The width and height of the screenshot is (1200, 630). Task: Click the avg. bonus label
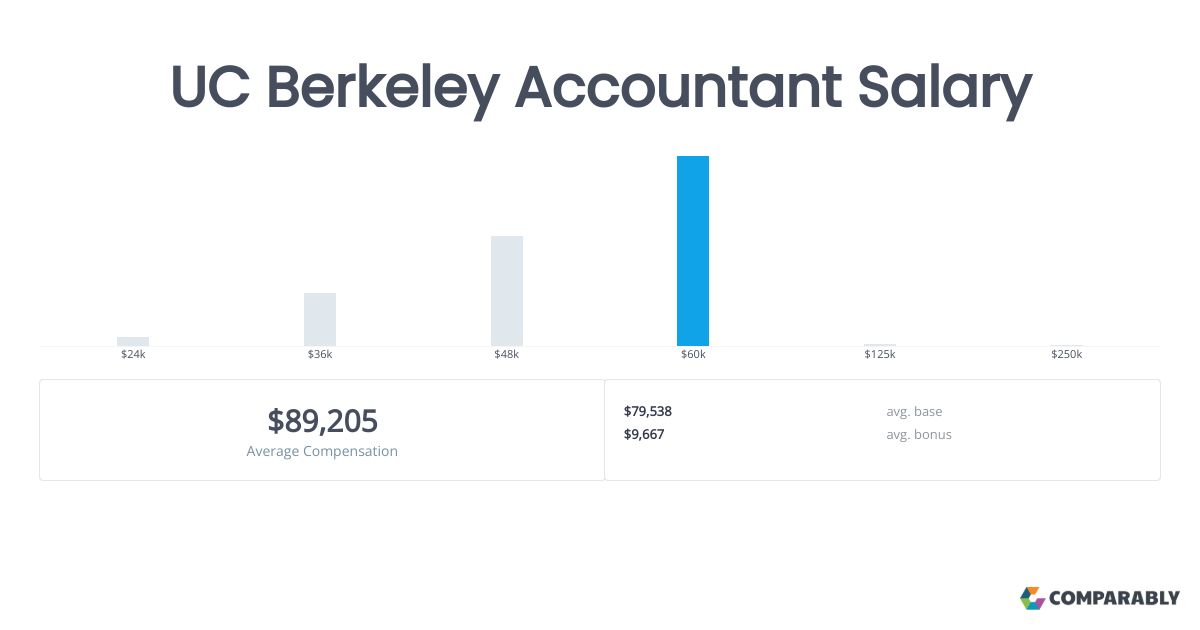pyautogui.click(x=919, y=434)
